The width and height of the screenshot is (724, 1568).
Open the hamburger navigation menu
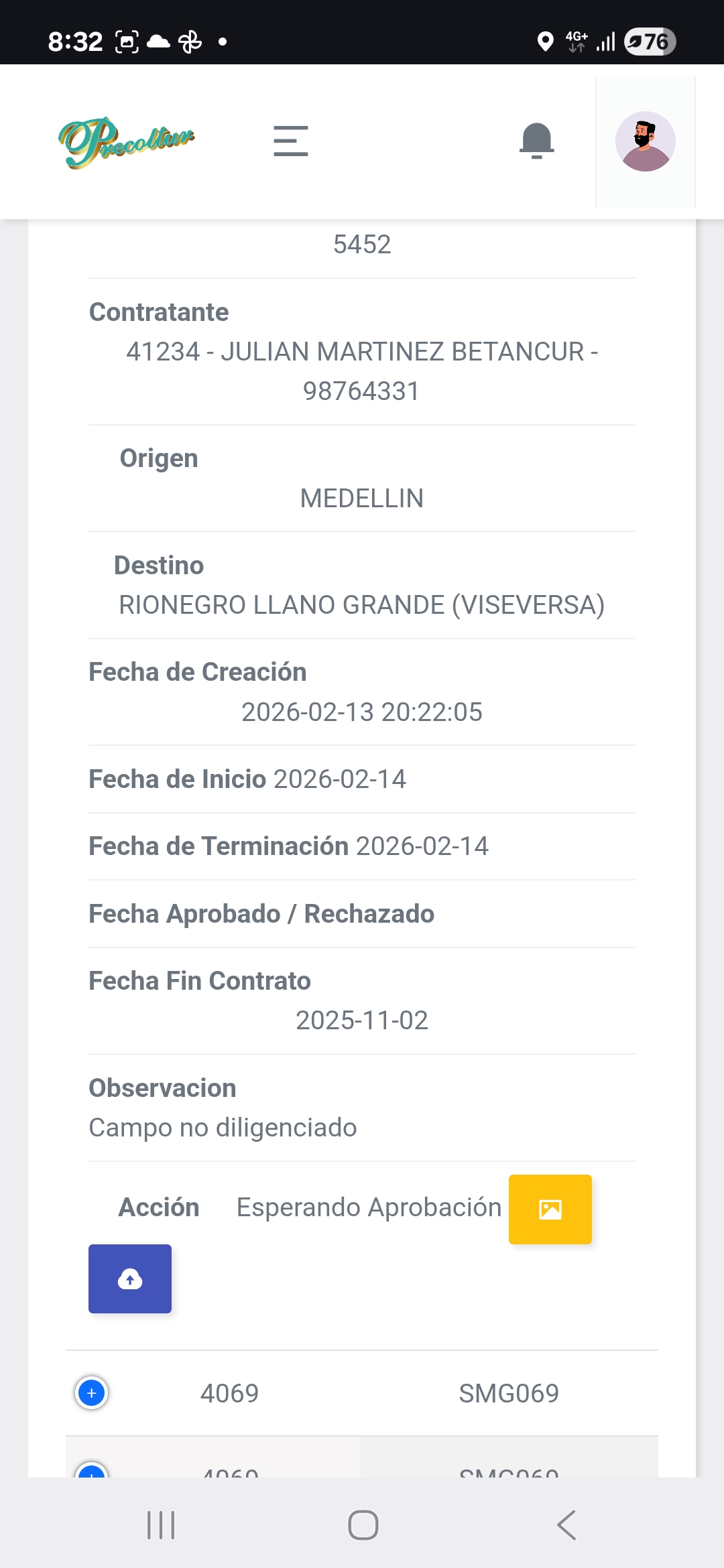tap(290, 141)
